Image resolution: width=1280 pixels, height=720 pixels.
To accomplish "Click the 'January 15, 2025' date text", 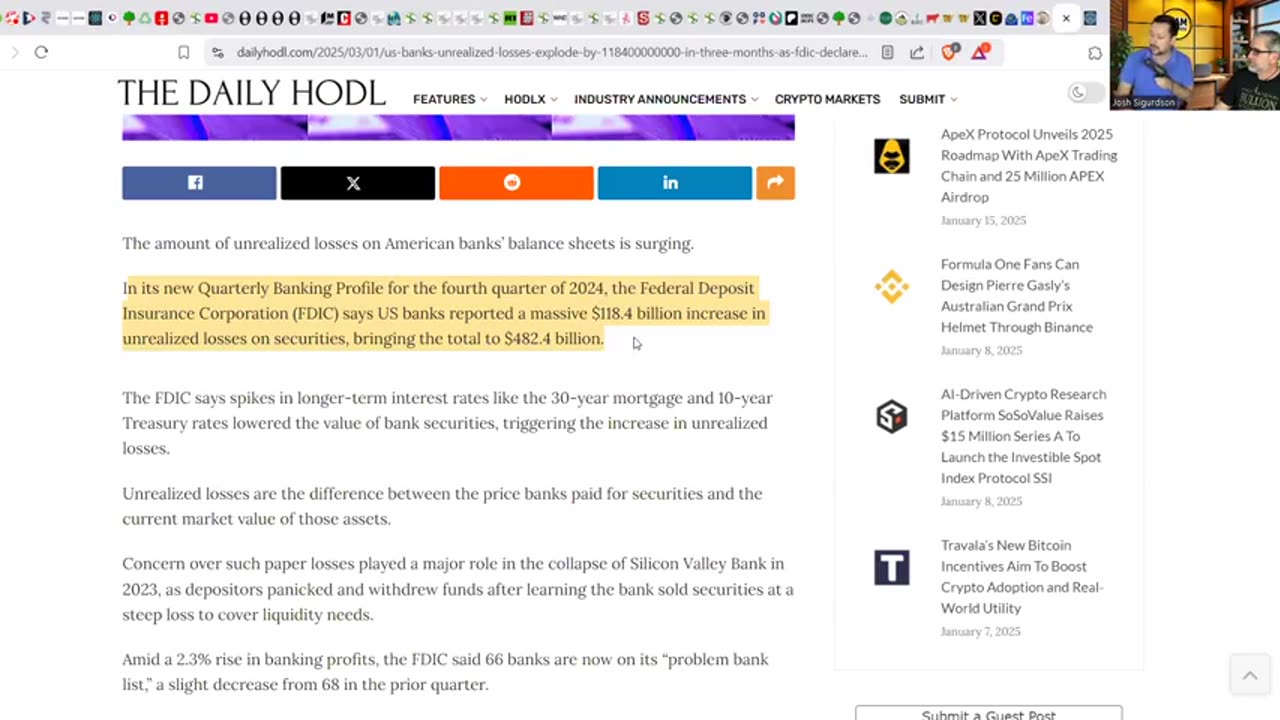I will click(x=983, y=220).
